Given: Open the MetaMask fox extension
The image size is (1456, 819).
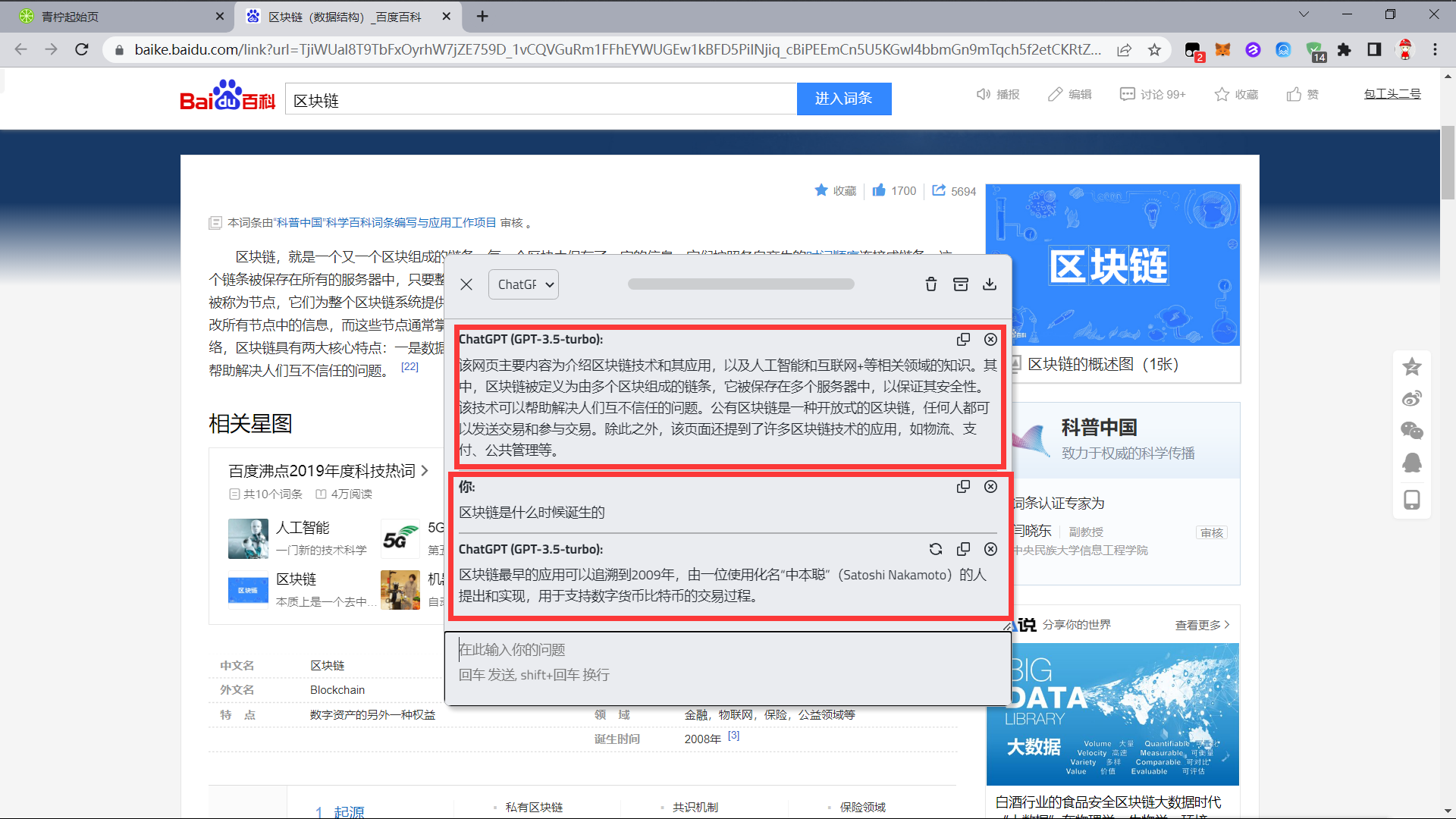Looking at the screenshot, I should [1222, 49].
